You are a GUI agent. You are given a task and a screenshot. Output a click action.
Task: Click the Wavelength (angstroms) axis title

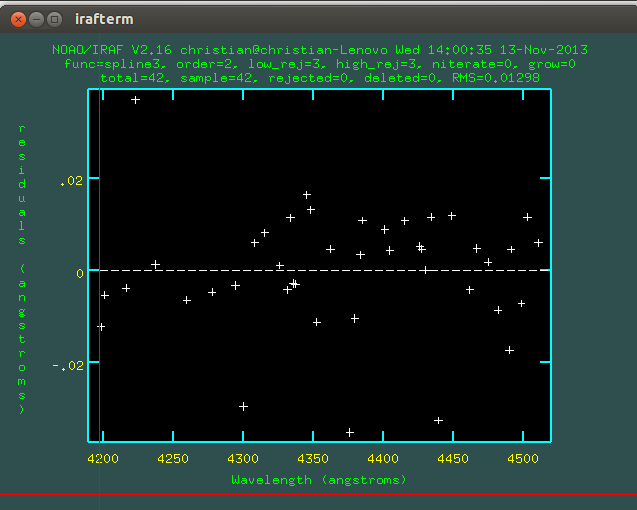[x=319, y=480]
